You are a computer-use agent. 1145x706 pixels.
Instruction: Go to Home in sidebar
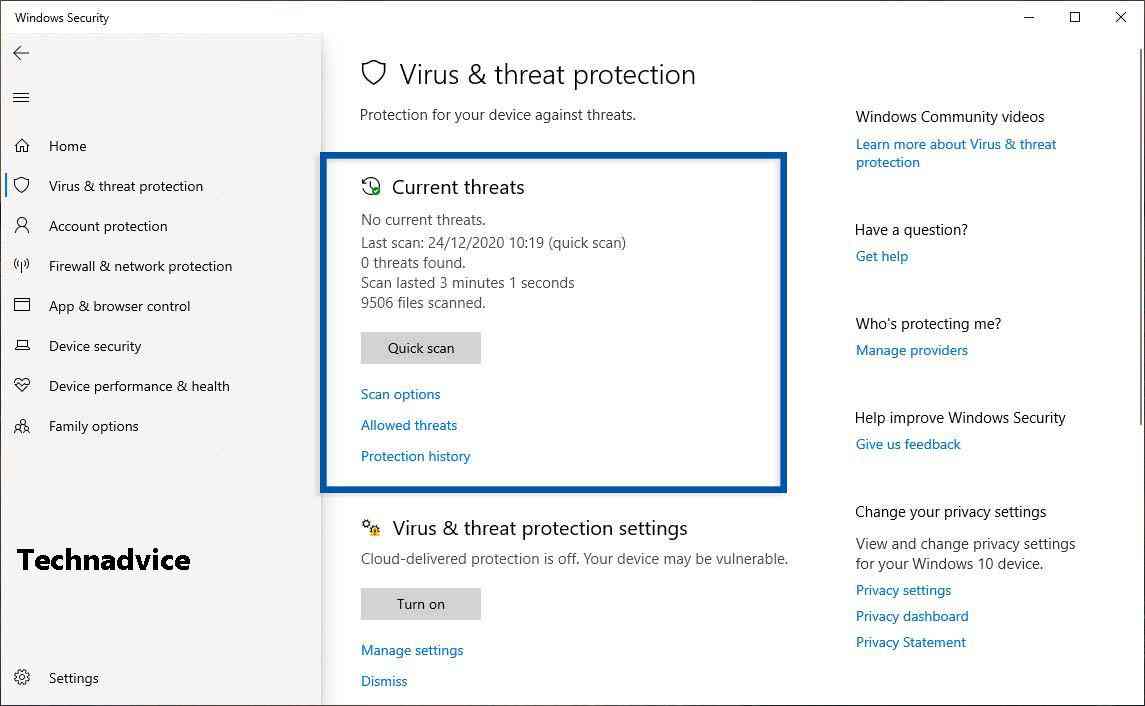click(67, 146)
